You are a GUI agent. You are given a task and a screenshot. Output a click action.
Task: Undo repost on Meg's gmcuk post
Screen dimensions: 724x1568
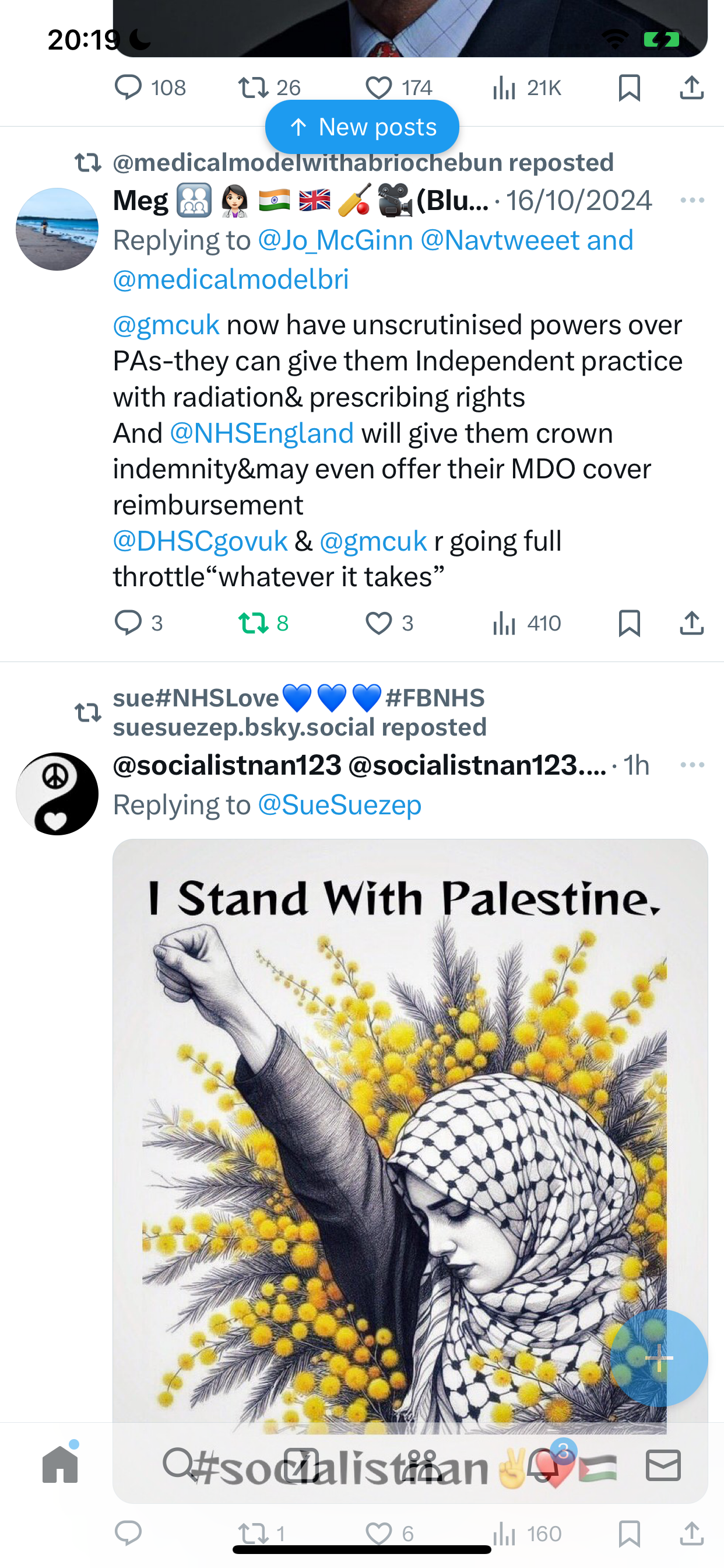coord(263,622)
